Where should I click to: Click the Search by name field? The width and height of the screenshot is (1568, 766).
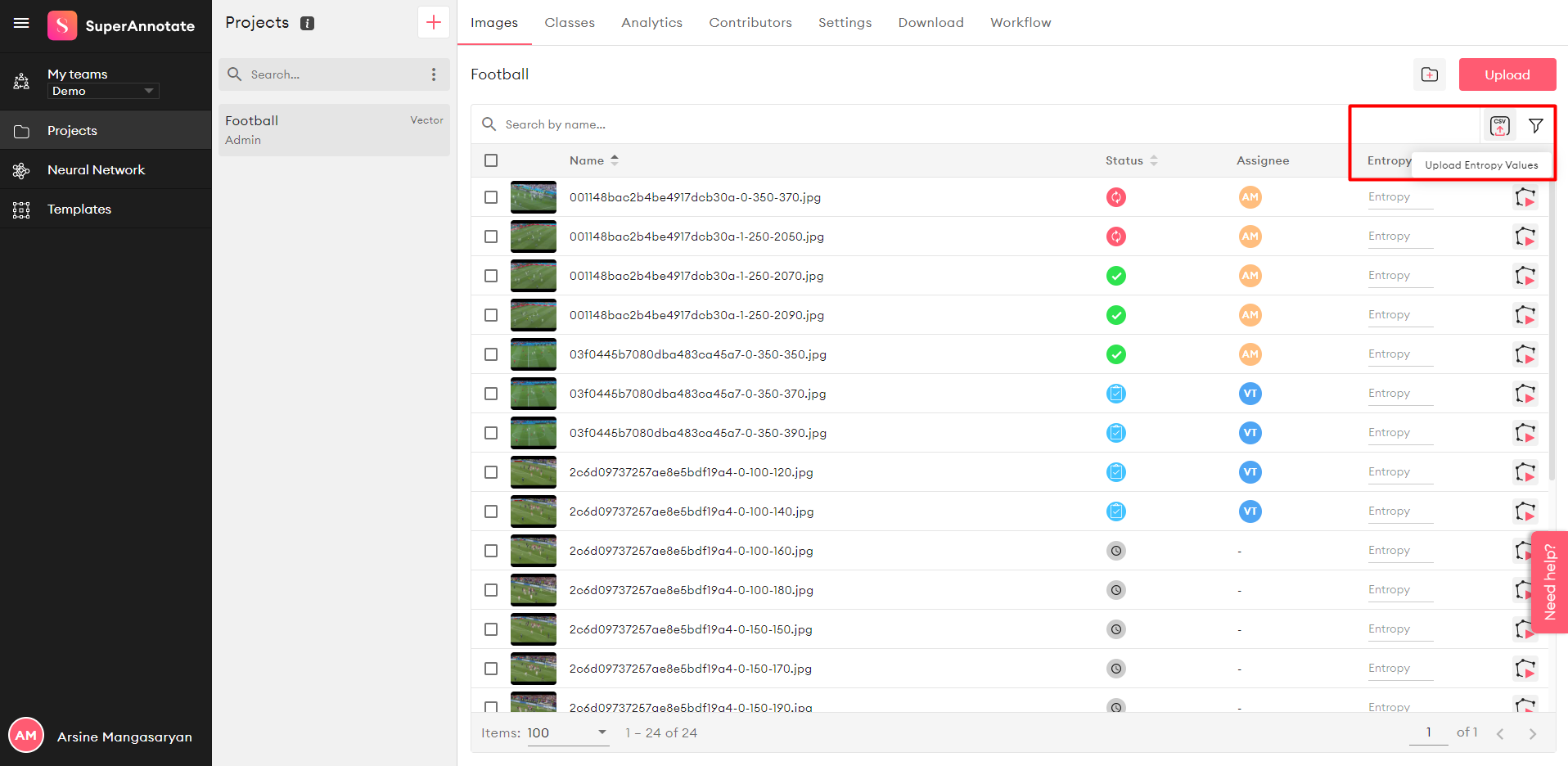tap(908, 124)
